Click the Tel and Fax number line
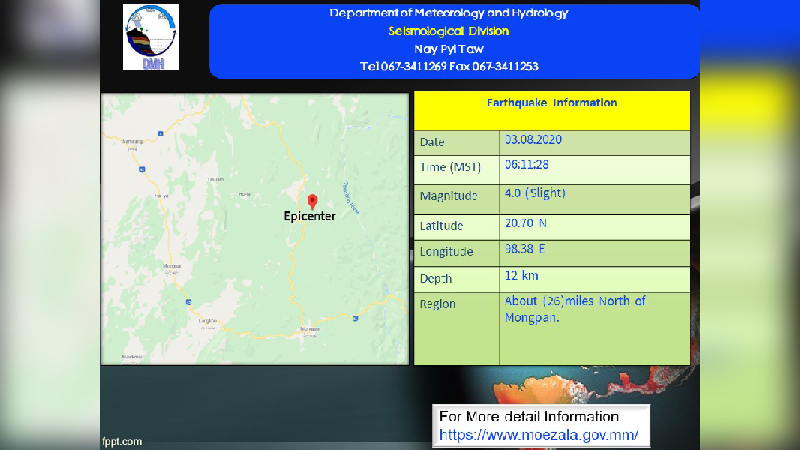 pyautogui.click(x=449, y=66)
